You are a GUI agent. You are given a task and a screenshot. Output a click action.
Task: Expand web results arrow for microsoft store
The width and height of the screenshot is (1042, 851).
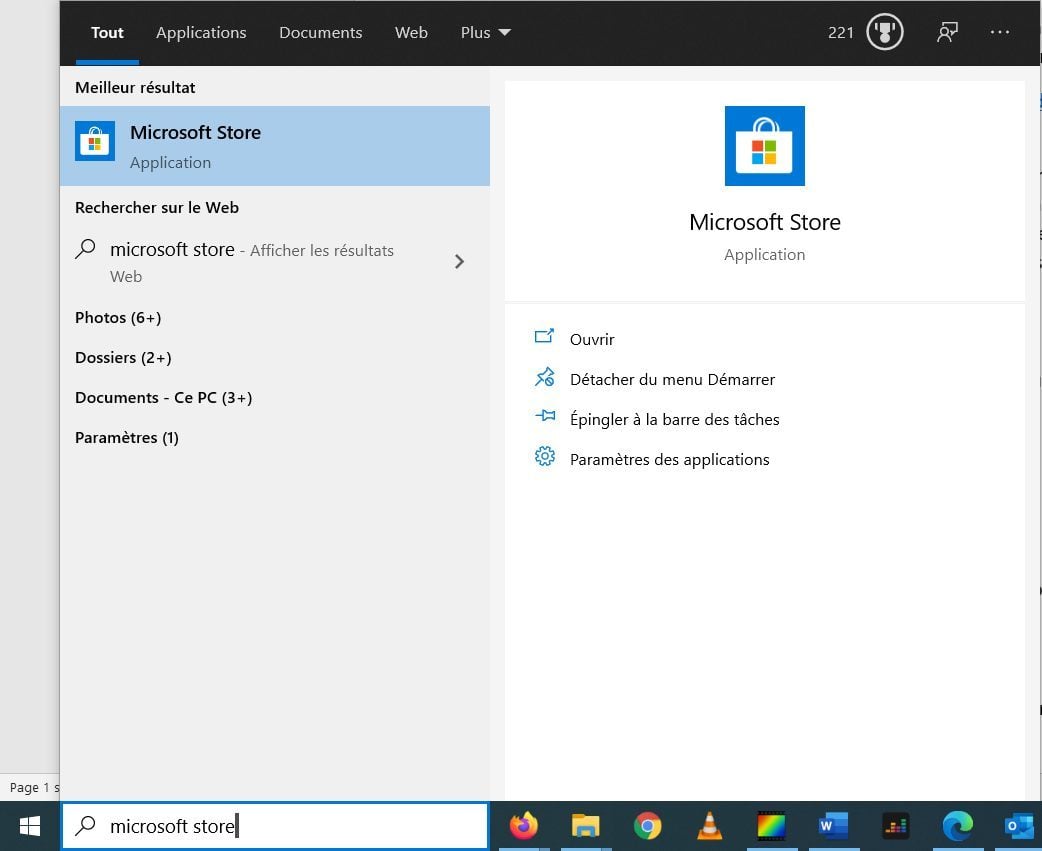459,262
